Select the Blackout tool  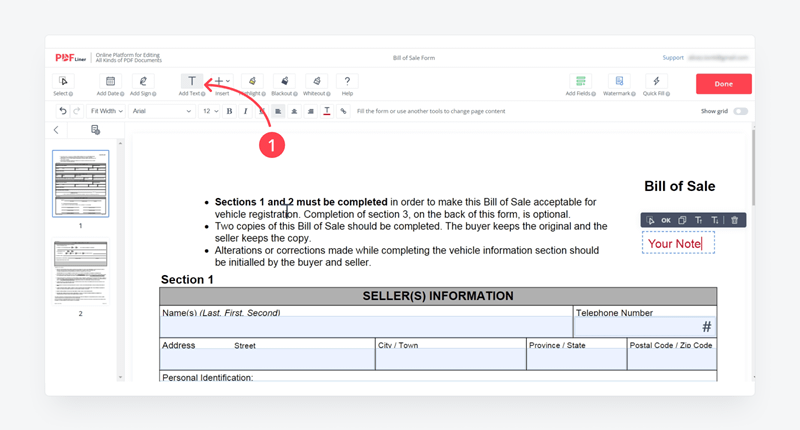coord(285,82)
